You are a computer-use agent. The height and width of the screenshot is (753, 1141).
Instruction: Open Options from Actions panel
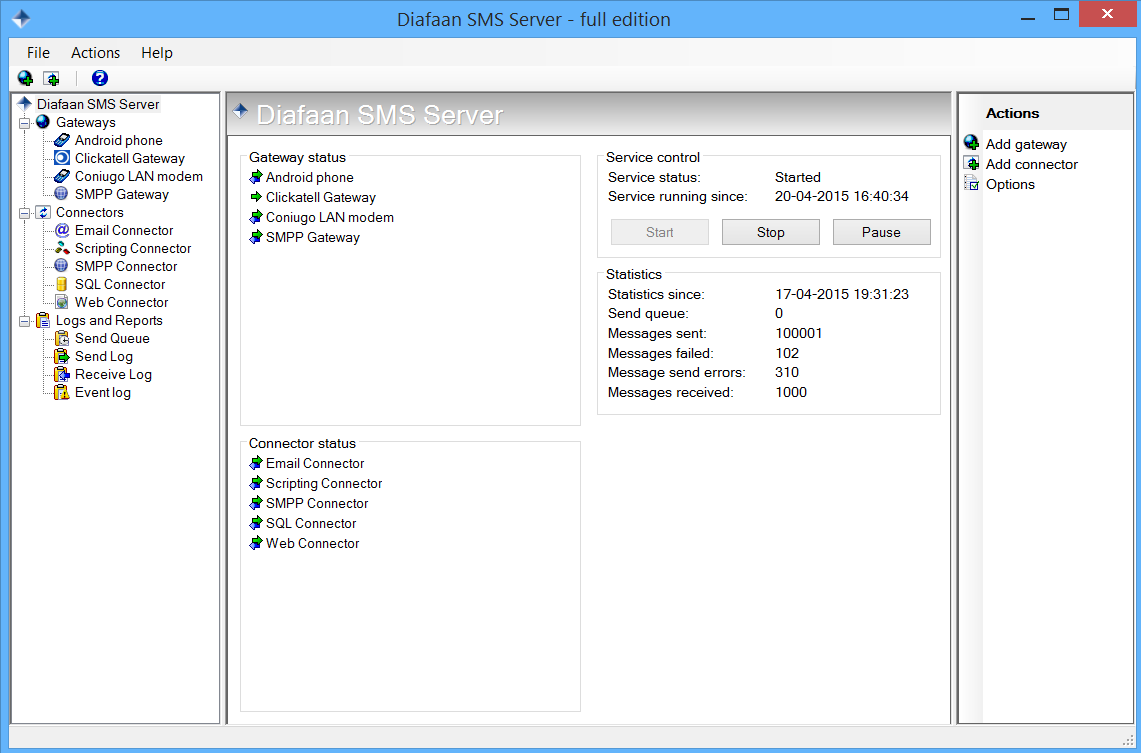1010,184
